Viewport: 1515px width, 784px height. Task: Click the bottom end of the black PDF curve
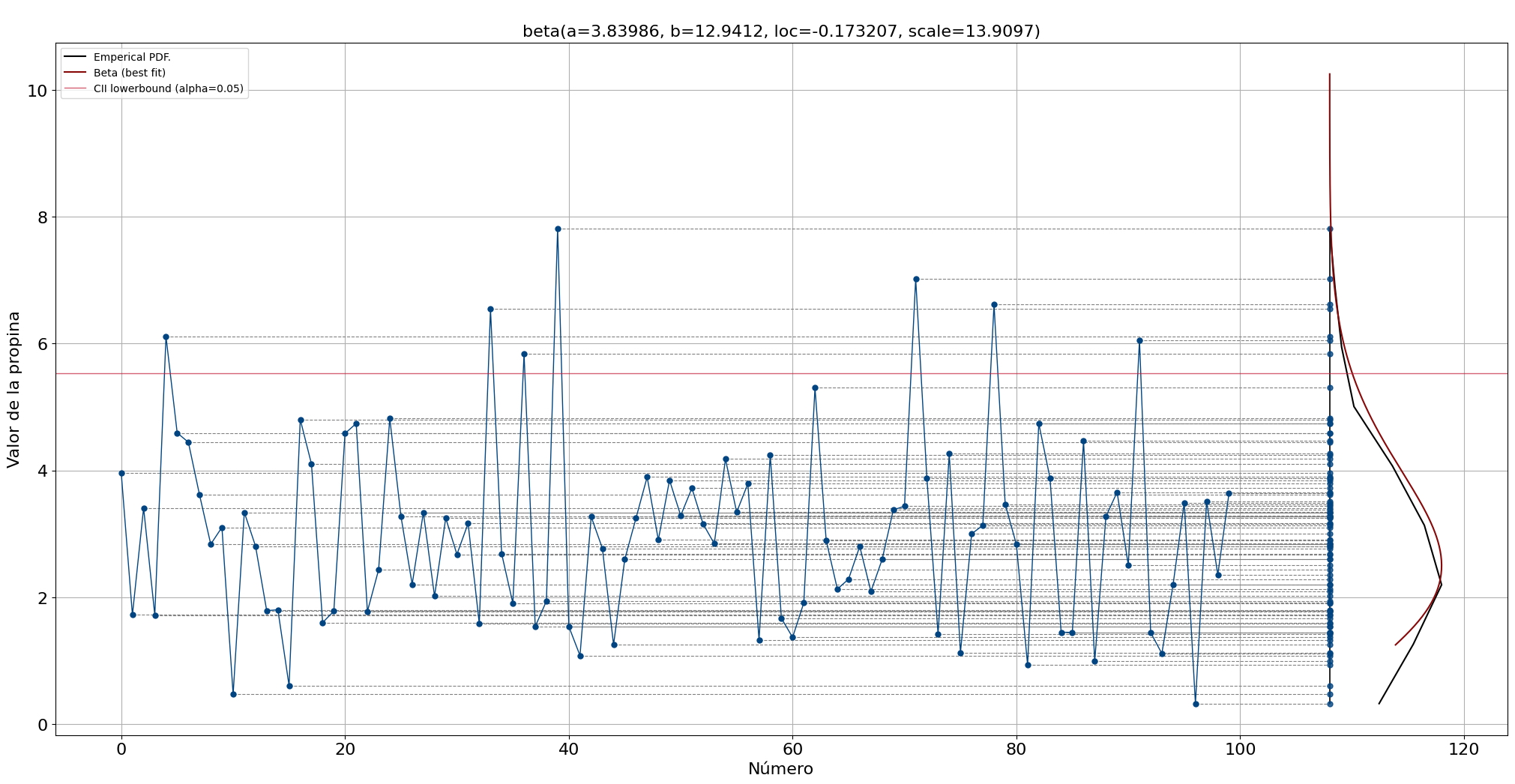(x=1379, y=703)
